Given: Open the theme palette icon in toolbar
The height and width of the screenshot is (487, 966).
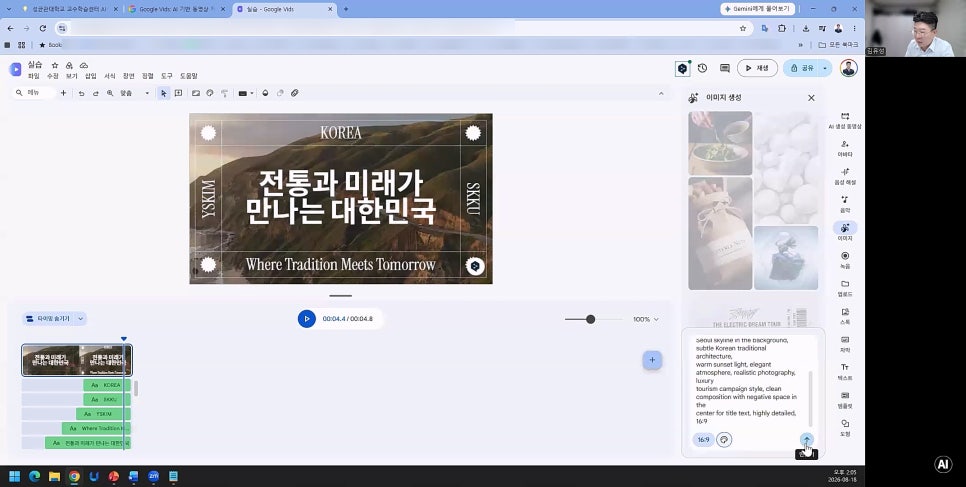Looking at the screenshot, I should coord(210,93).
